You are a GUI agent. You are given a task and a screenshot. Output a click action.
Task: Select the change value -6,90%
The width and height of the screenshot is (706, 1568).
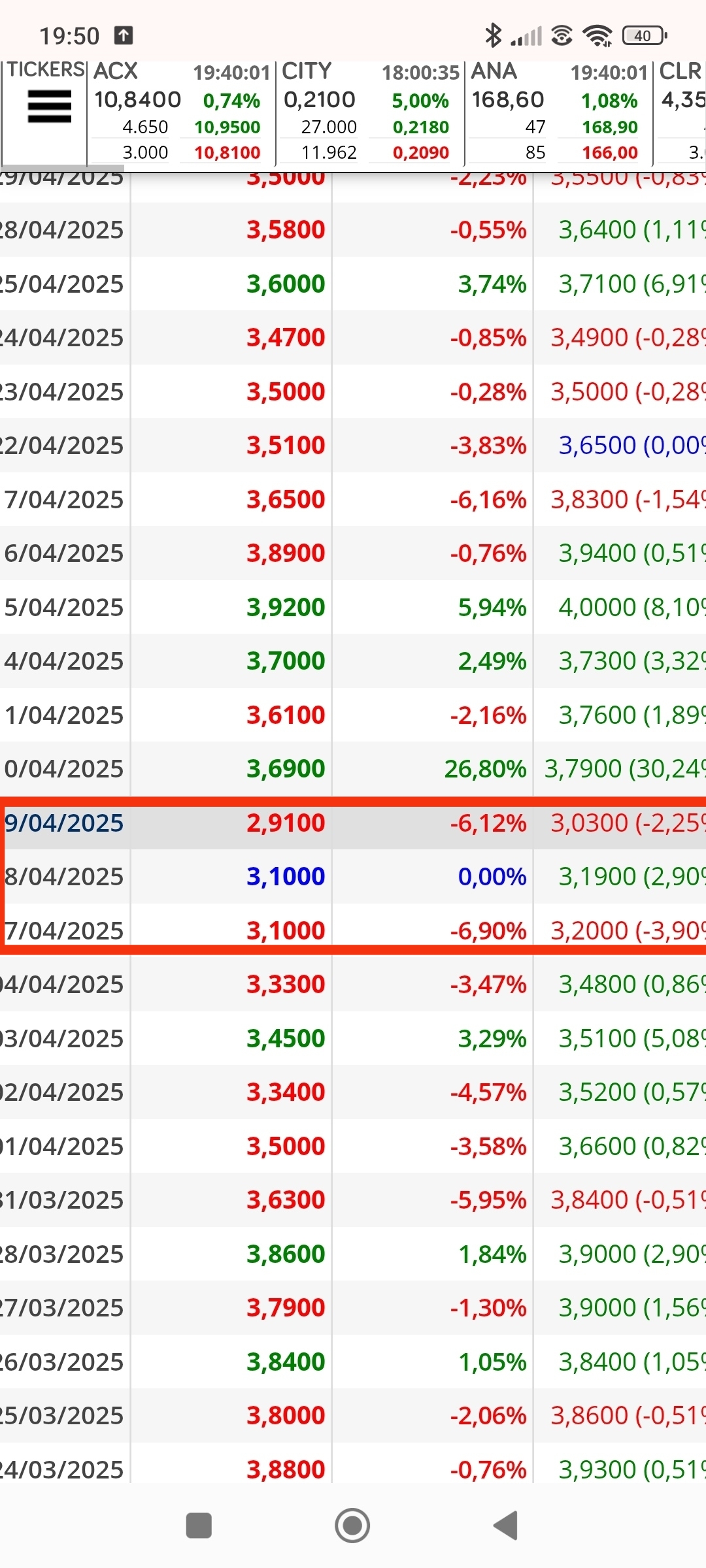tap(488, 930)
